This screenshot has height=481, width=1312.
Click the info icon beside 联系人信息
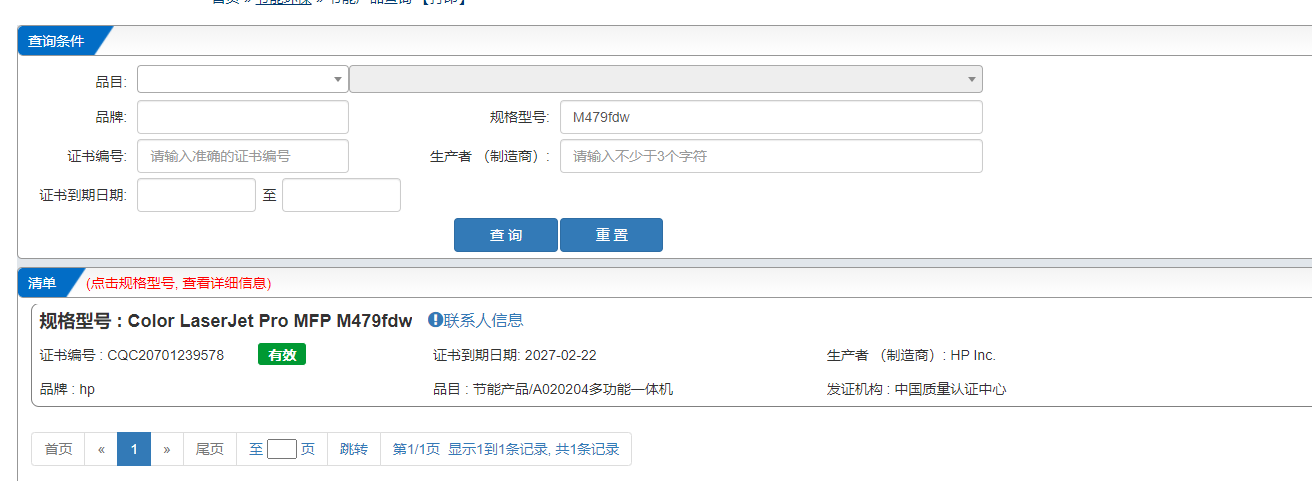(435, 320)
